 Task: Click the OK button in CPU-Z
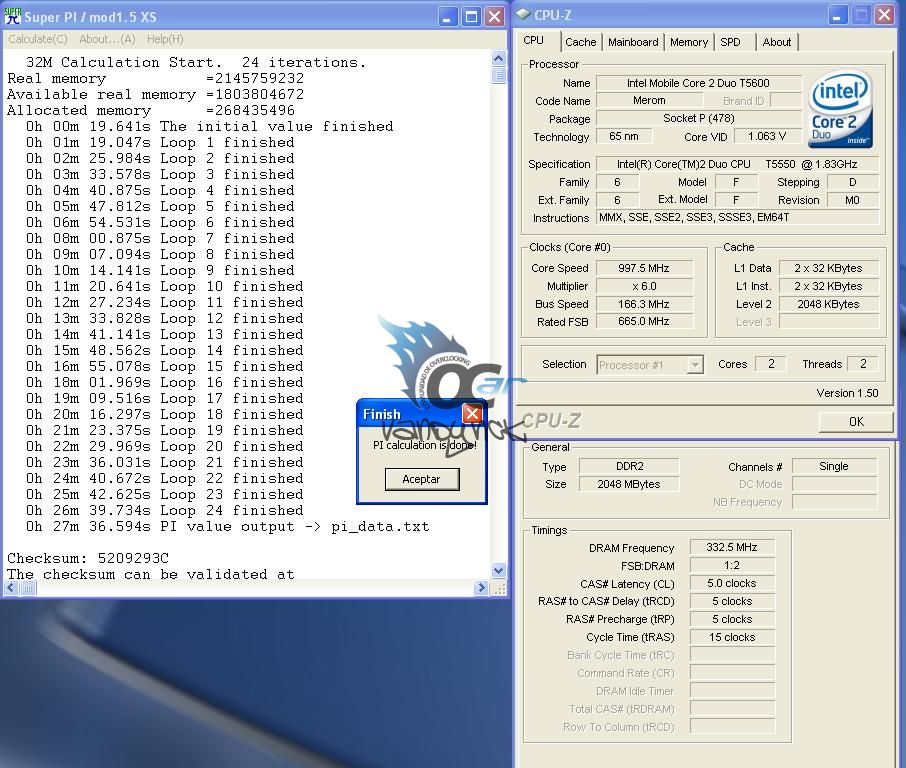[x=856, y=422]
